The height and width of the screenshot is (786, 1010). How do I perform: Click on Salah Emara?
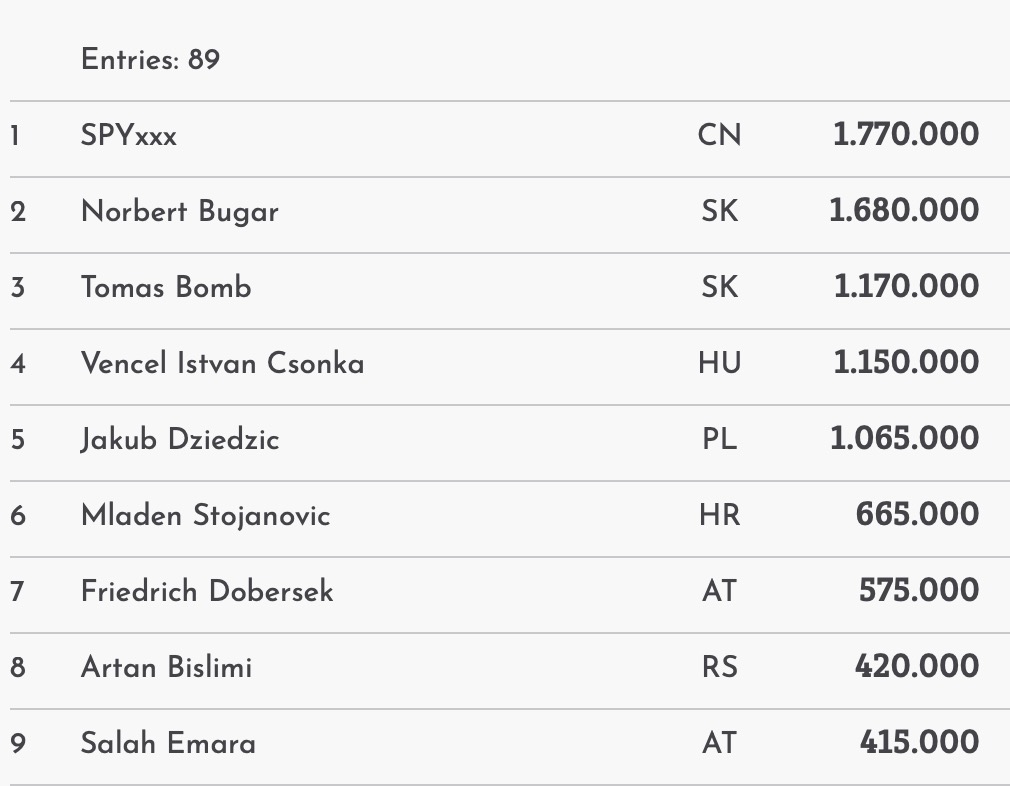coord(168,743)
